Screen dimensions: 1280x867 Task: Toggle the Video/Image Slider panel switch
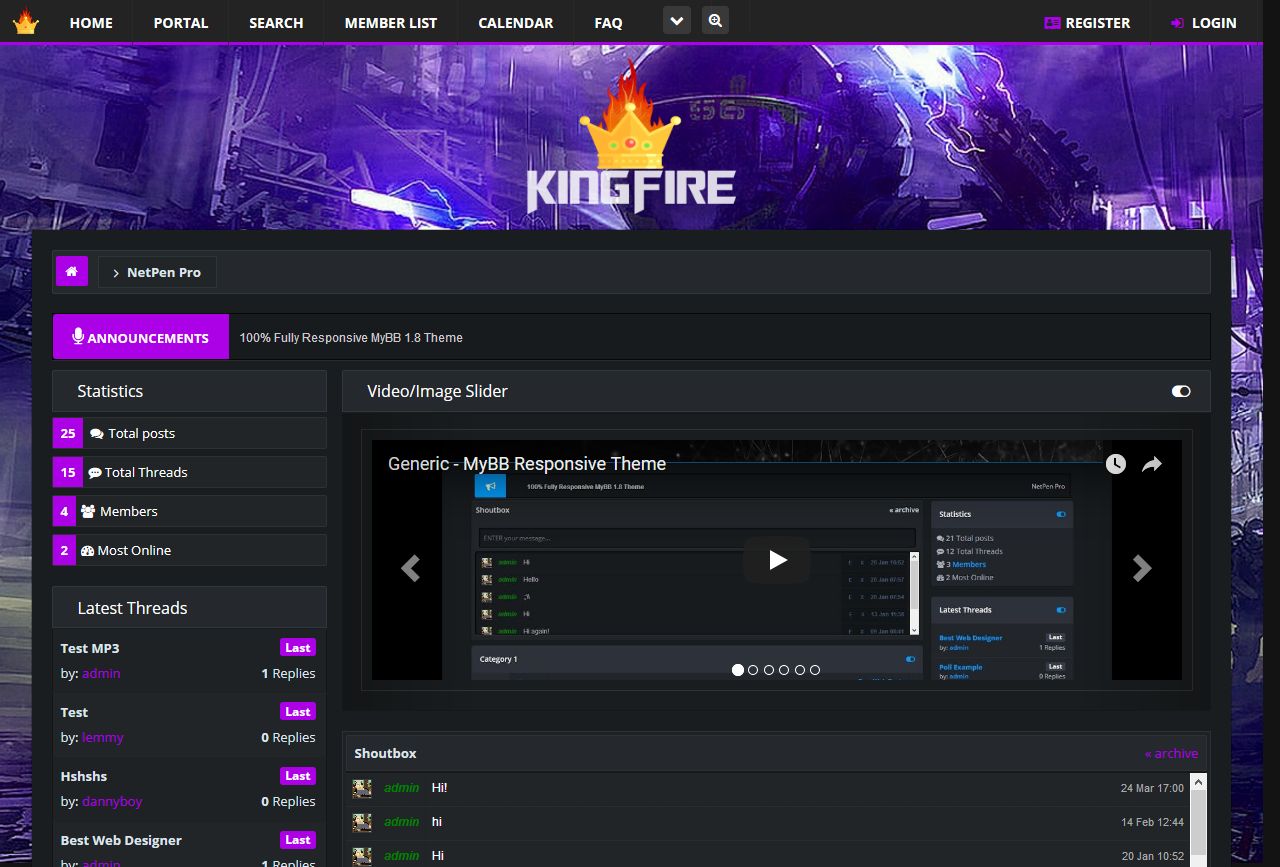point(1181,391)
